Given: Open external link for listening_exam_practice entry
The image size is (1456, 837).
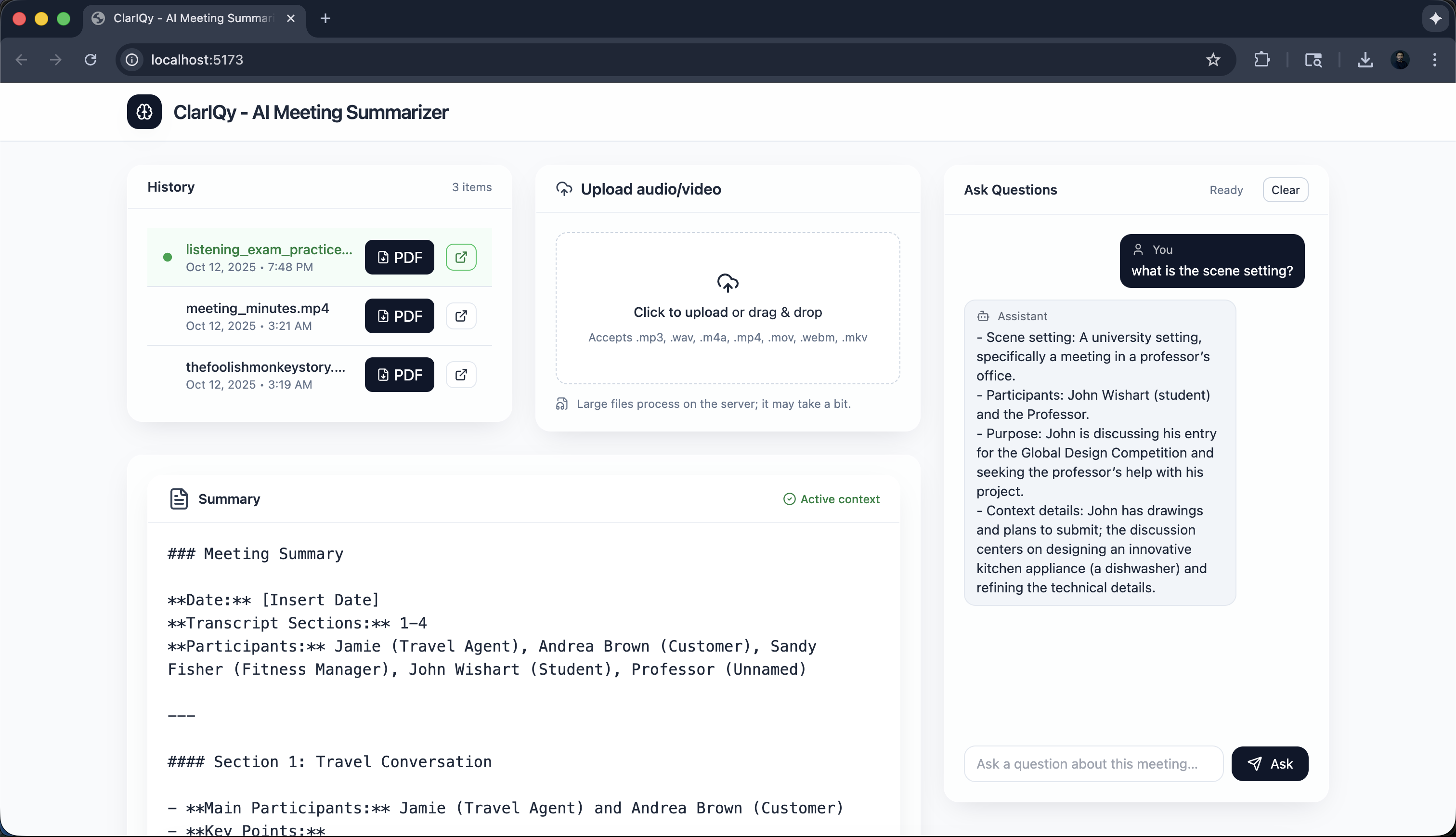Looking at the screenshot, I should click(x=461, y=257).
